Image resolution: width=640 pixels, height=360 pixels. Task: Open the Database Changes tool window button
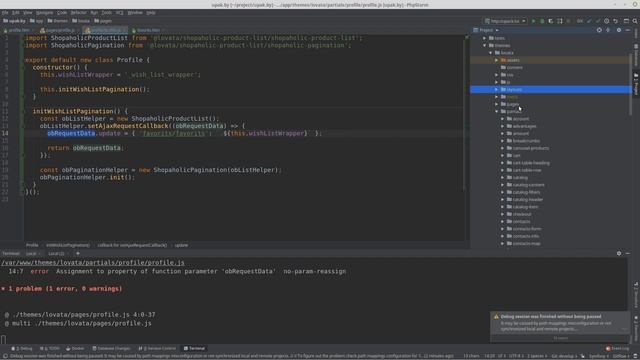tap(111, 349)
